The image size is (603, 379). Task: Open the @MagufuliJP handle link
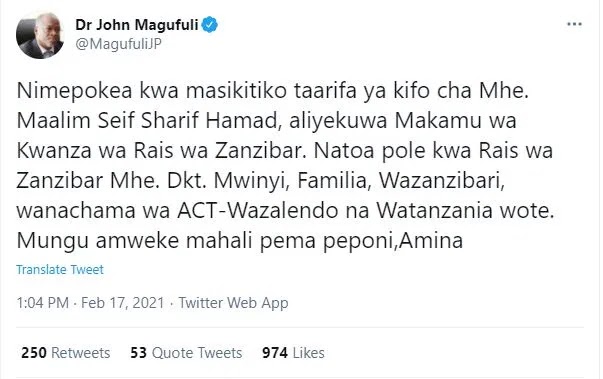(x=118, y=44)
